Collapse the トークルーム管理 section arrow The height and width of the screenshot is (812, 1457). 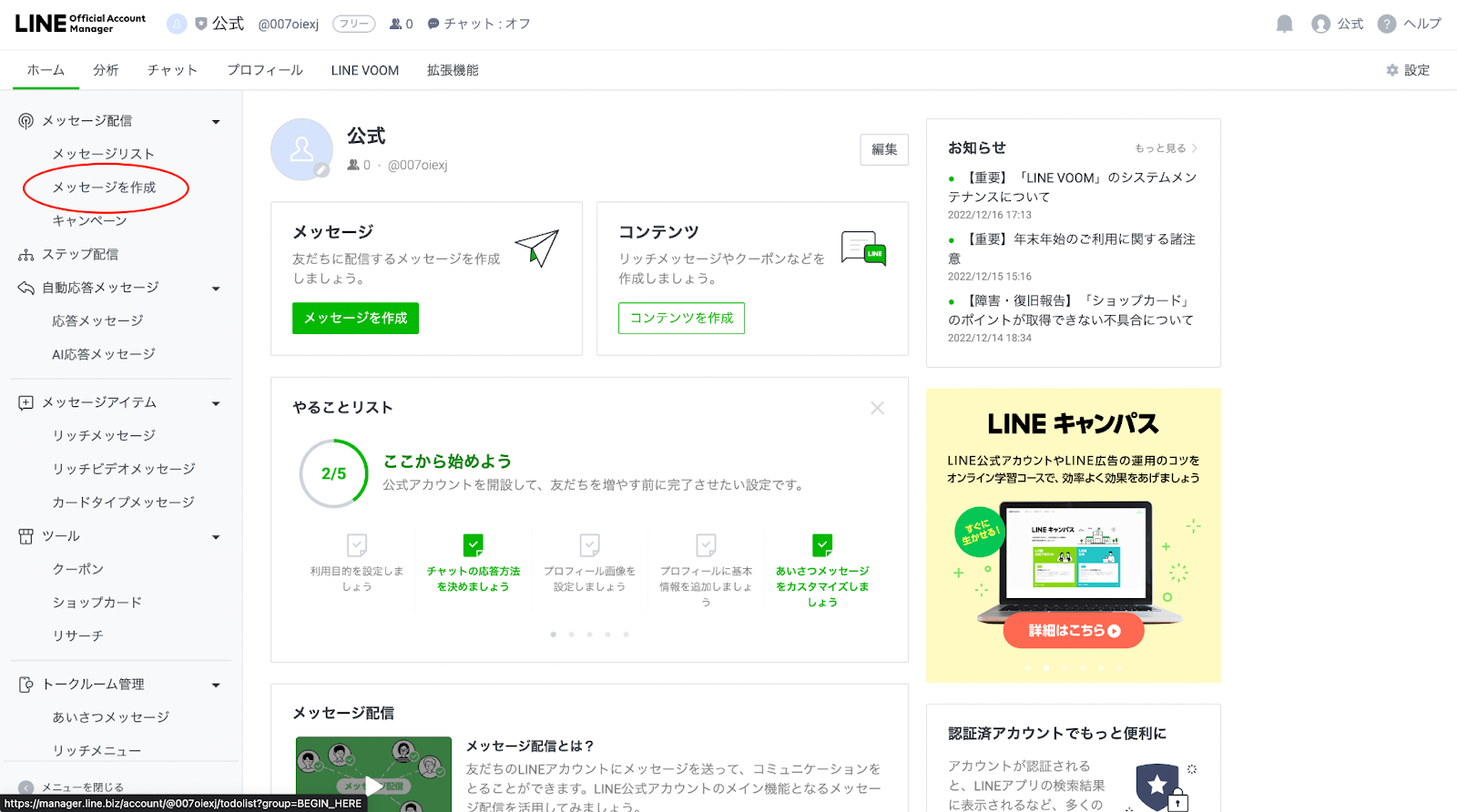216,685
